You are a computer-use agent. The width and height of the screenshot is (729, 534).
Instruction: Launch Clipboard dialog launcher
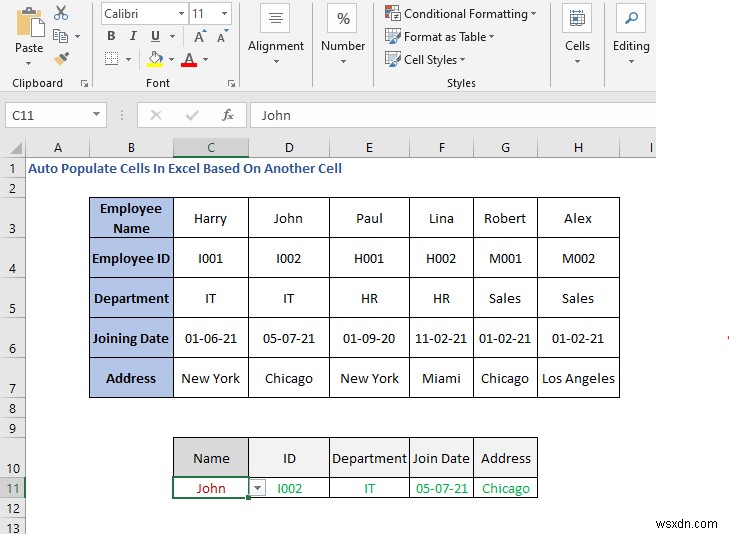(84, 84)
